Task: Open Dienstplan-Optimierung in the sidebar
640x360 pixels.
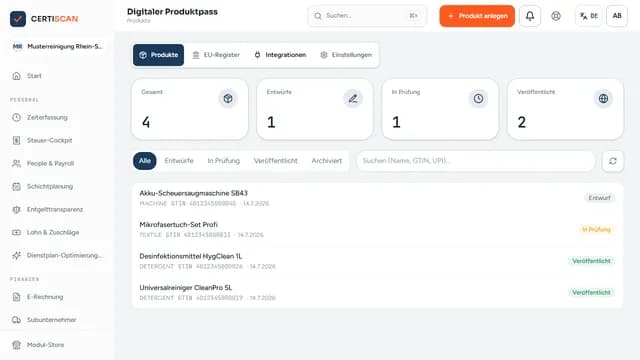Action: (57, 256)
